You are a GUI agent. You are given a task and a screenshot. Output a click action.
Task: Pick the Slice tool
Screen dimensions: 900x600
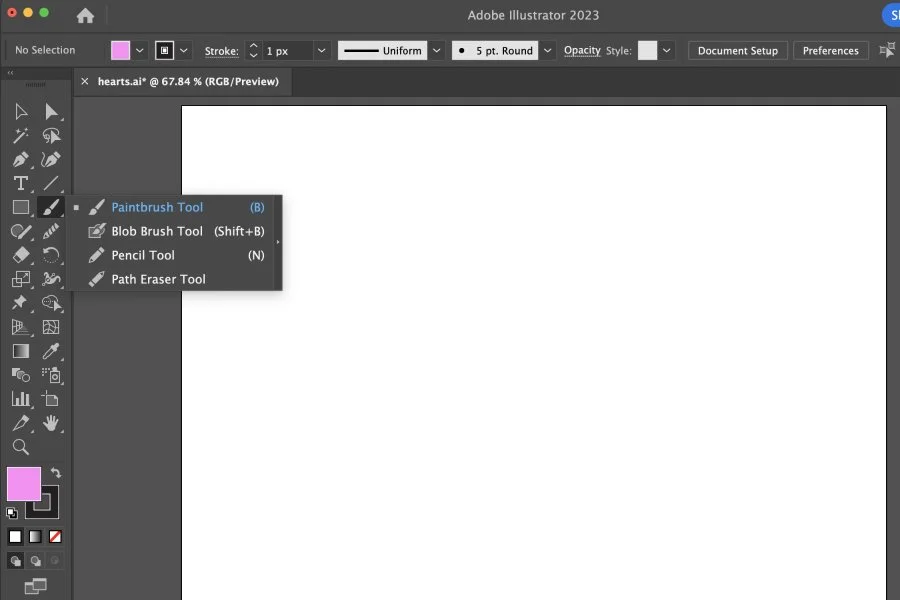point(21,423)
